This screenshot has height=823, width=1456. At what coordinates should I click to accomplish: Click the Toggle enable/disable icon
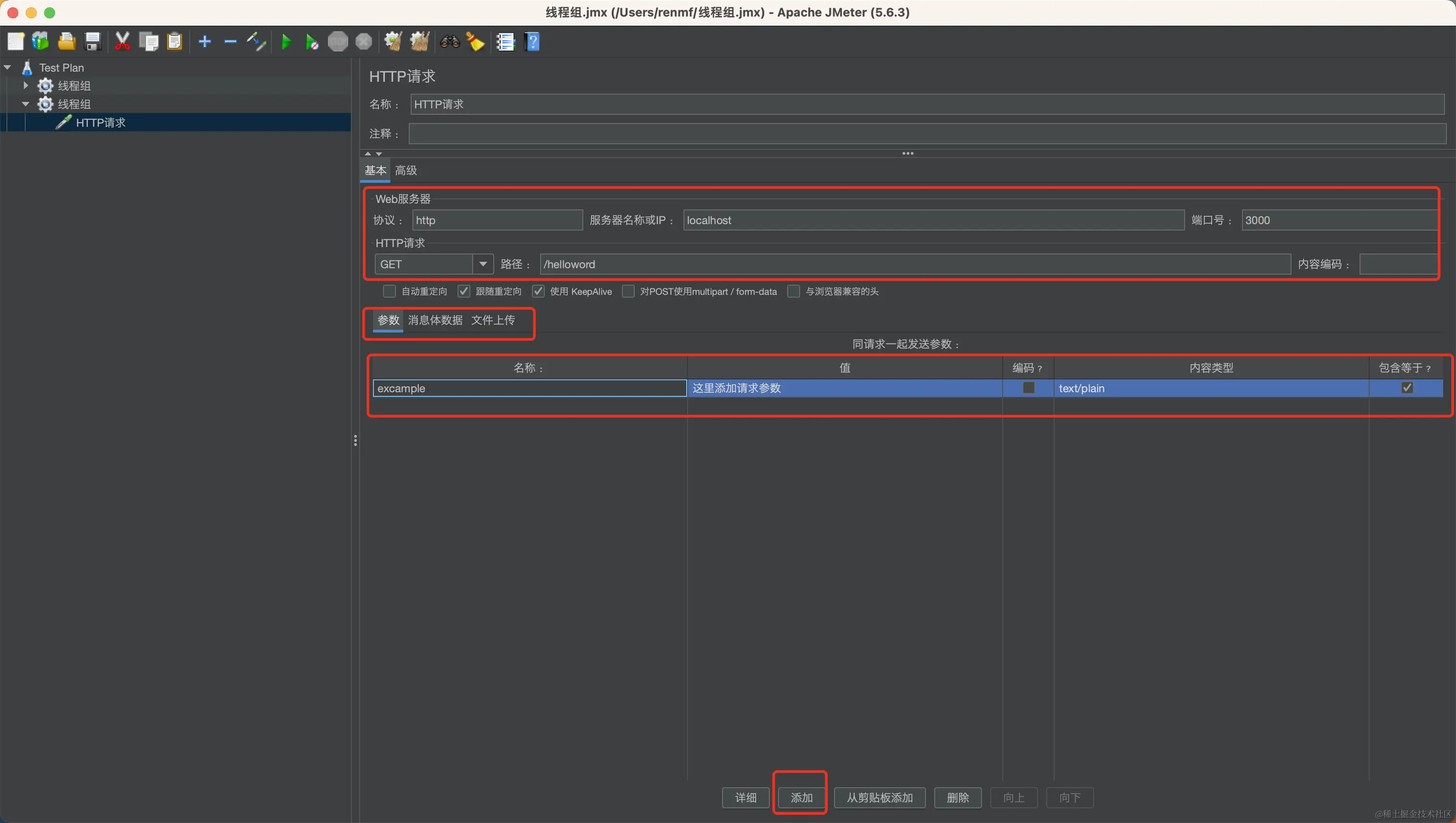point(256,41)
